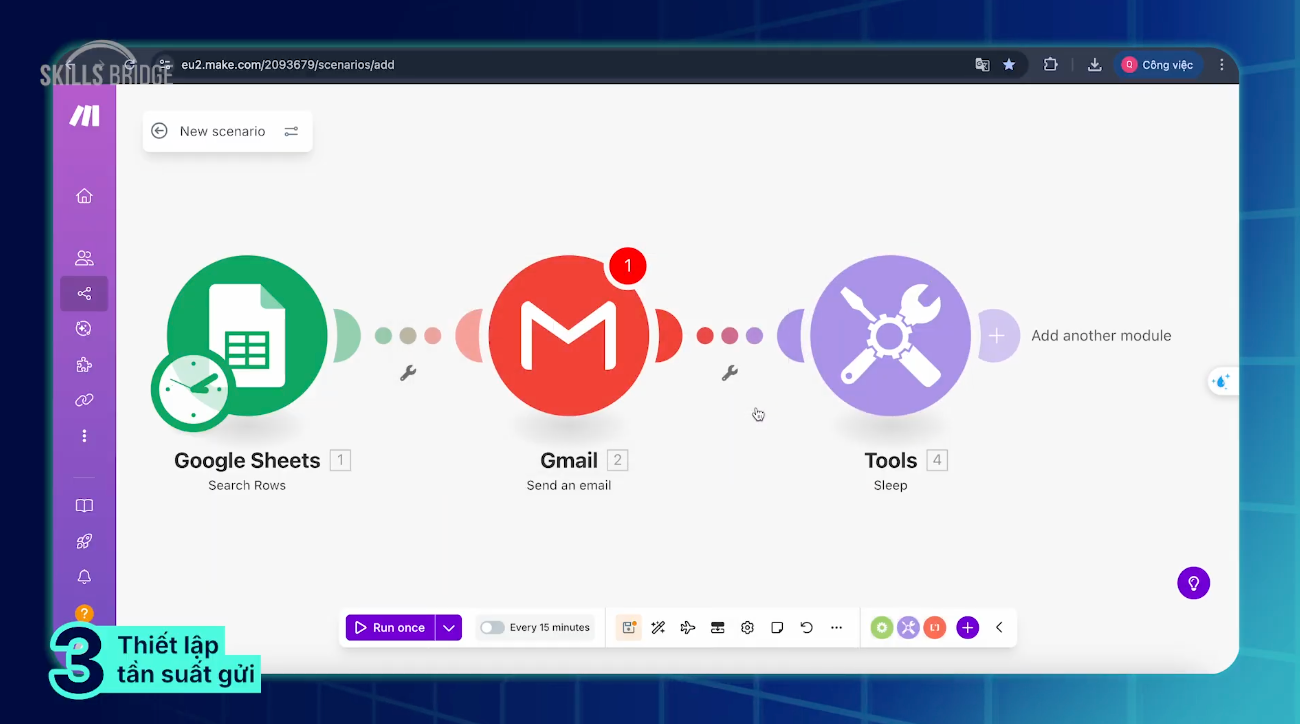Open the Google Sheets schedule clock icon
The width and height of the screenshot is (1300, 724).
[x=193, y=390]
